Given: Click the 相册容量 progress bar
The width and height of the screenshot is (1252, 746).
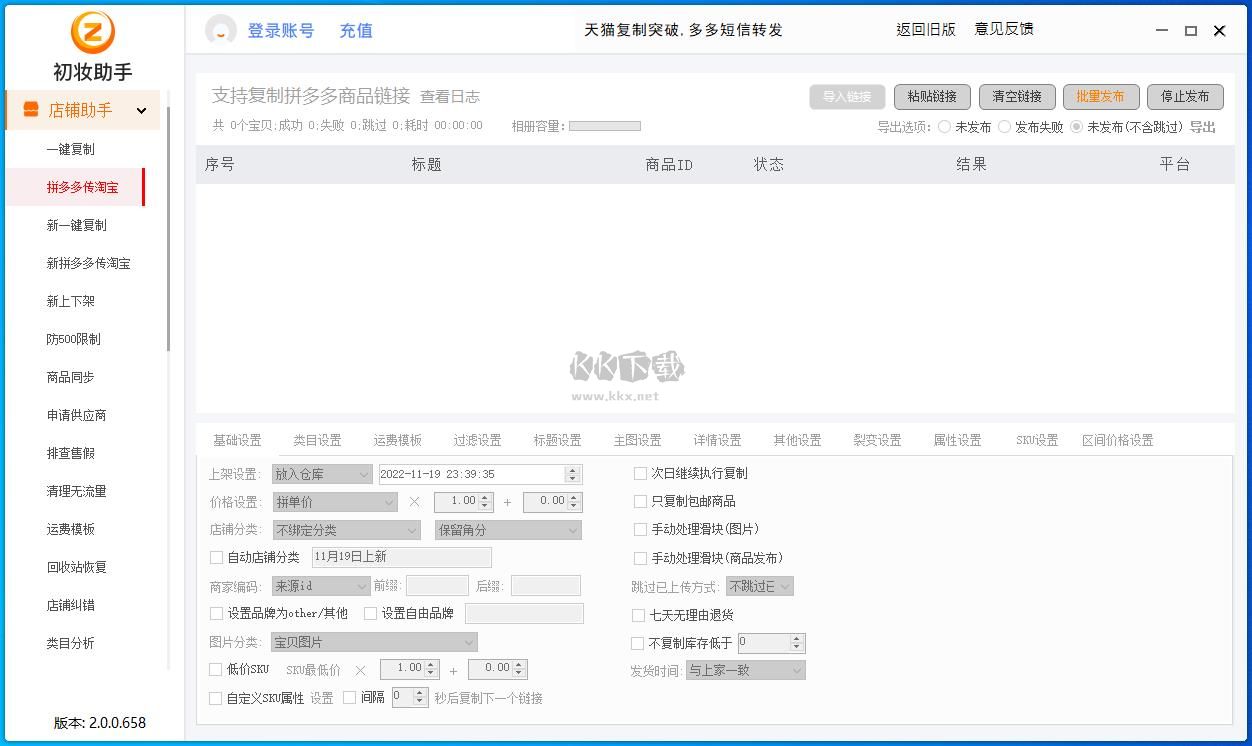Looking at the screenshot, I should point(604,126).
